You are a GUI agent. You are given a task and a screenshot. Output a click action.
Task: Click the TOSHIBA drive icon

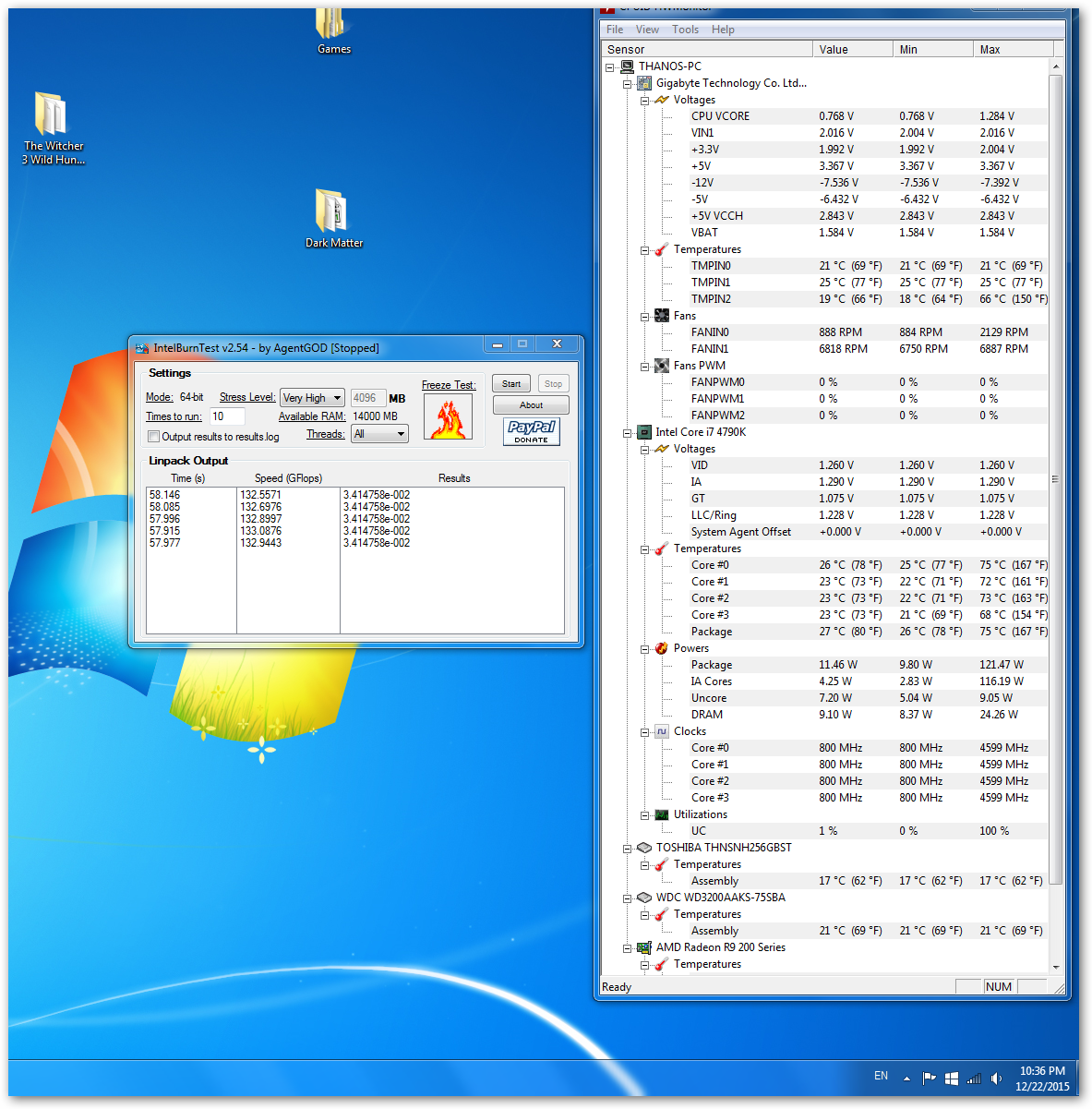coord(644,848)
